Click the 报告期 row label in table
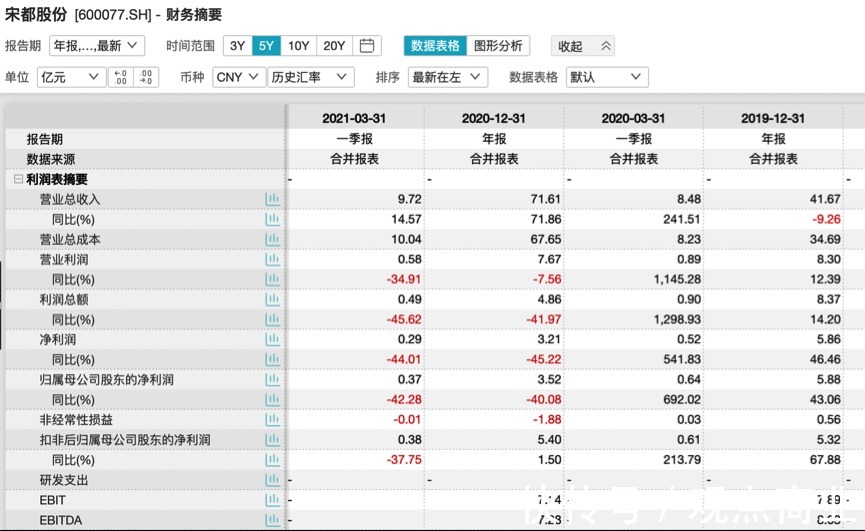The image size is (865, 531). pos(45,139)
